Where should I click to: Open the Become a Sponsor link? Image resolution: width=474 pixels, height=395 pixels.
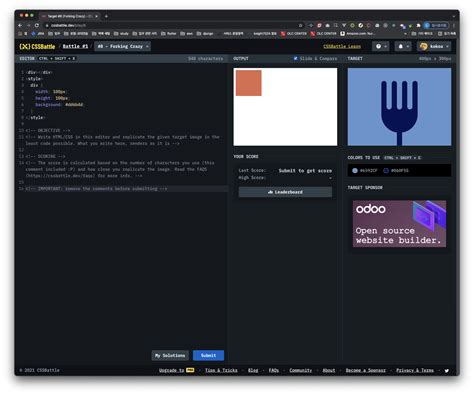(365, 370)
